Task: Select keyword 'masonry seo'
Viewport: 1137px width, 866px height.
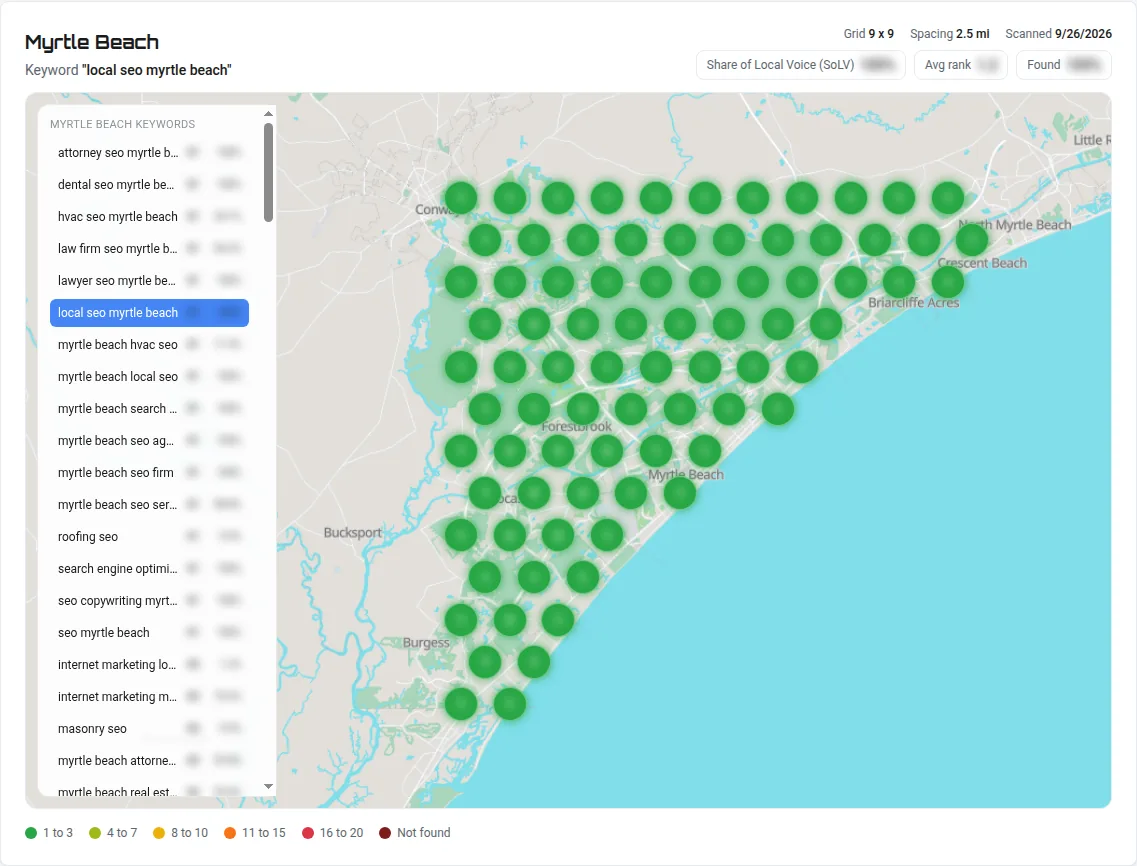Action: pyautogui.click(x=149, y=728)
